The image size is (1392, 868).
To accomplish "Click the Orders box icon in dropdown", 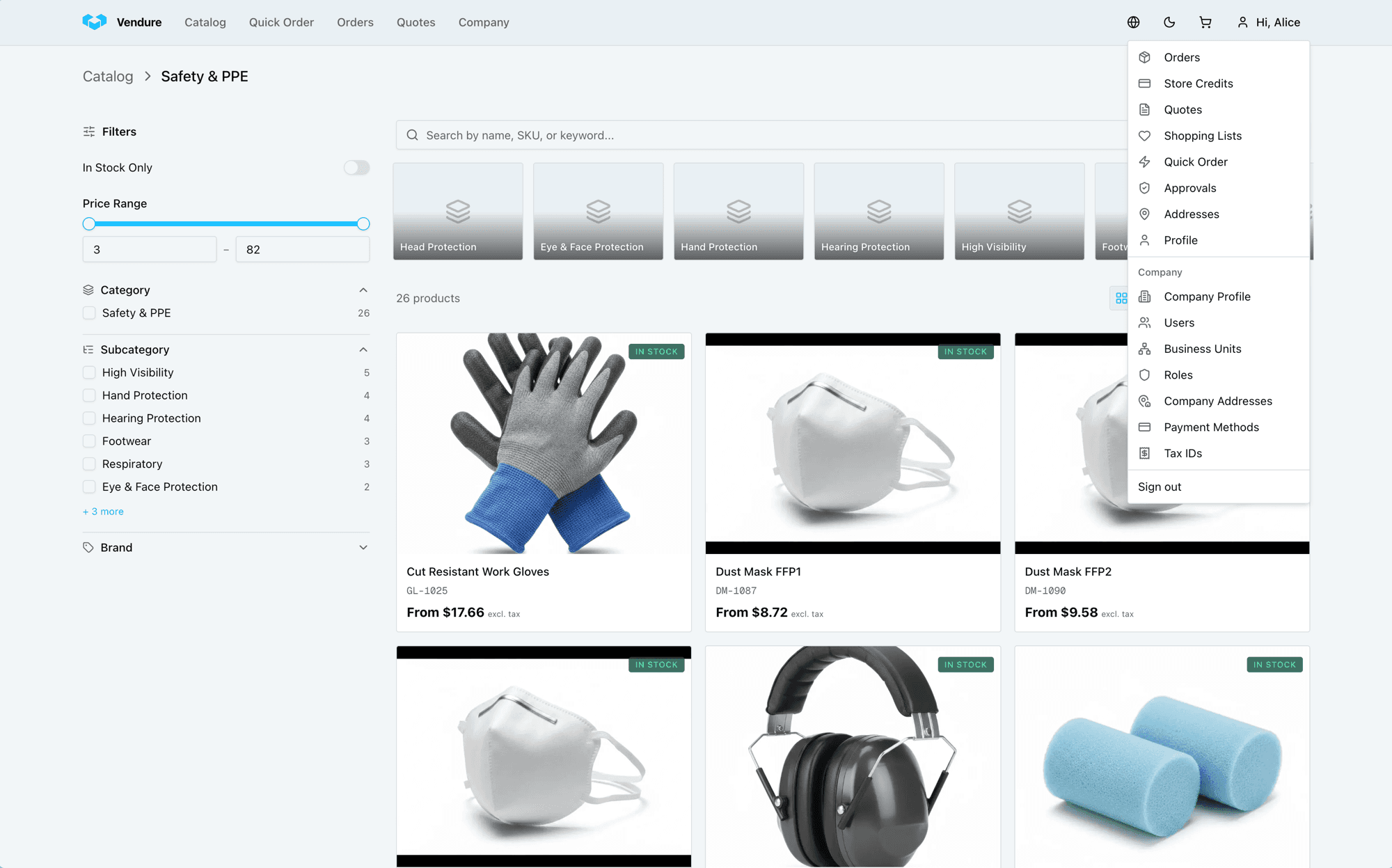I will pos(1144,57).
